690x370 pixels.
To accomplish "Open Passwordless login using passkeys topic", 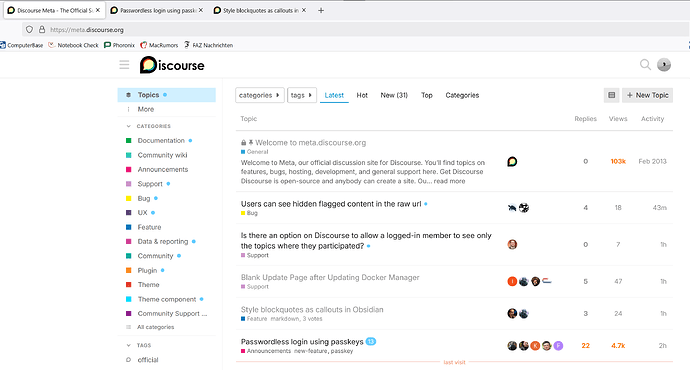I will click(x=302, y=341).
